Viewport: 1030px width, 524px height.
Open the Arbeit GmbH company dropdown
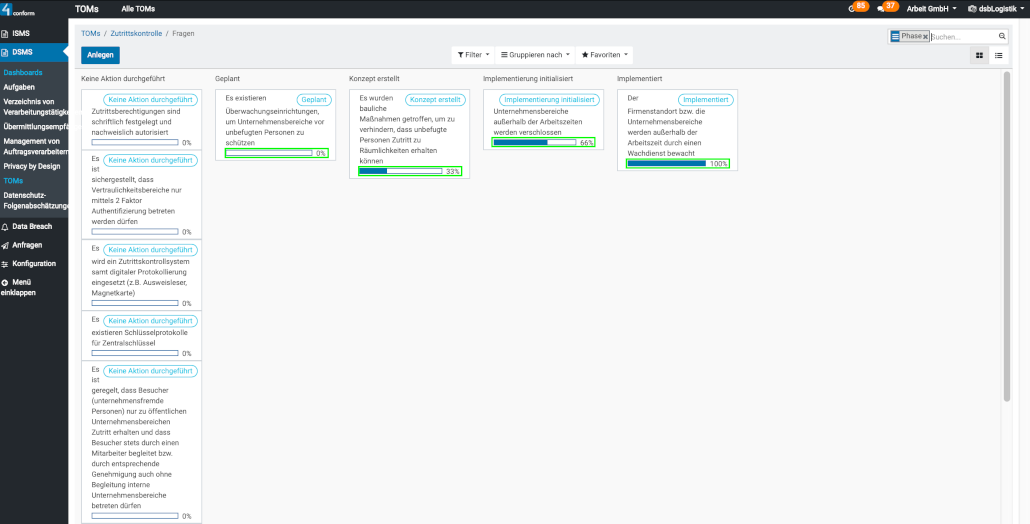[x=927, y=8]
